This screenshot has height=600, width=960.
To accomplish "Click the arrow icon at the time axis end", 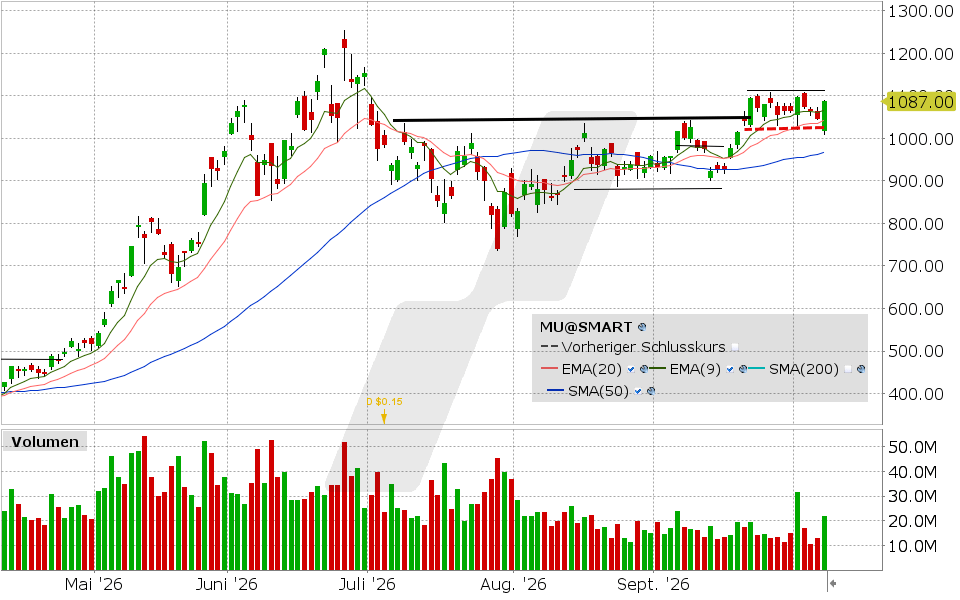I will coord(832,583).
